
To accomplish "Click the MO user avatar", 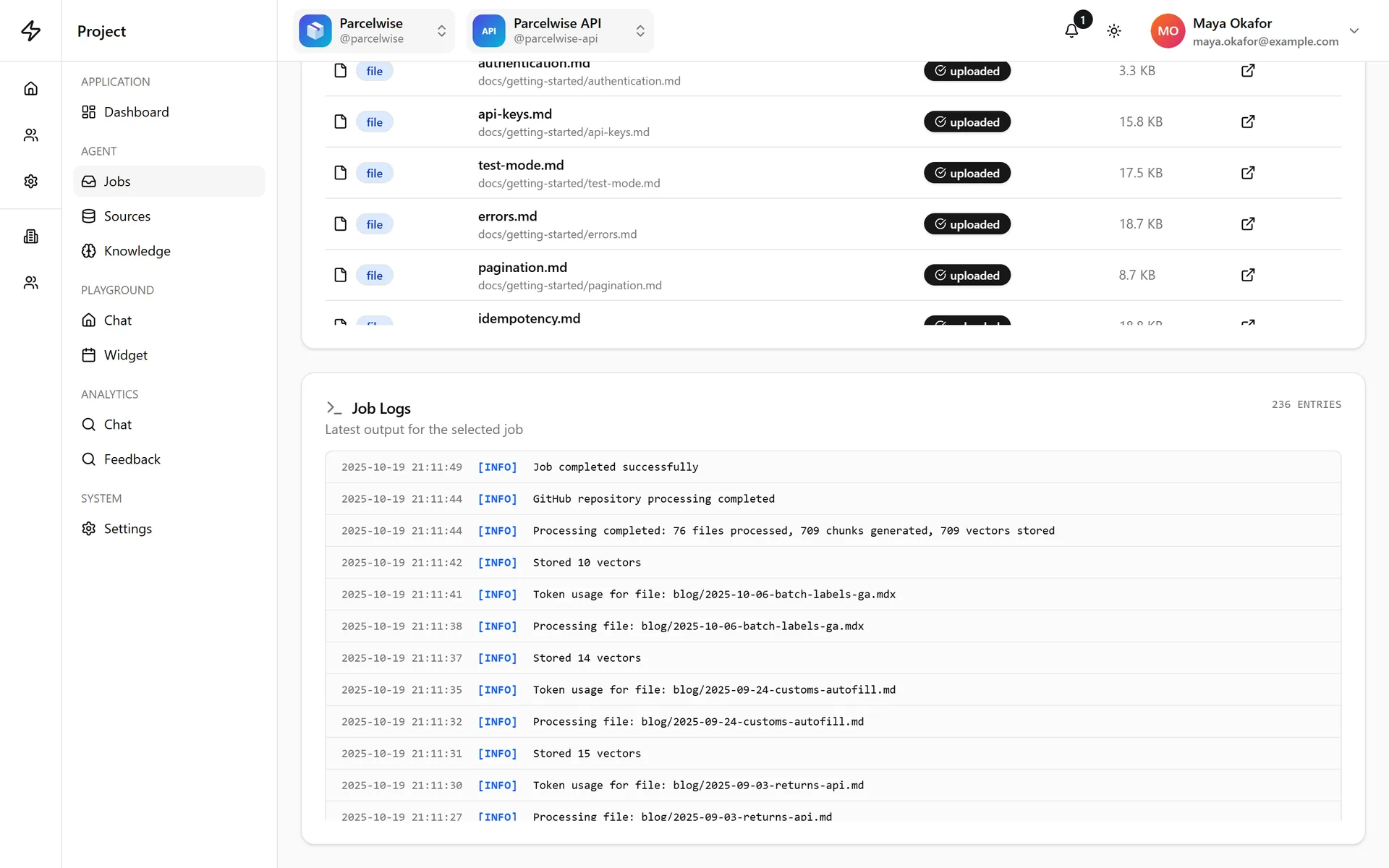I will pyautogui.click(x=1168, y=30).
